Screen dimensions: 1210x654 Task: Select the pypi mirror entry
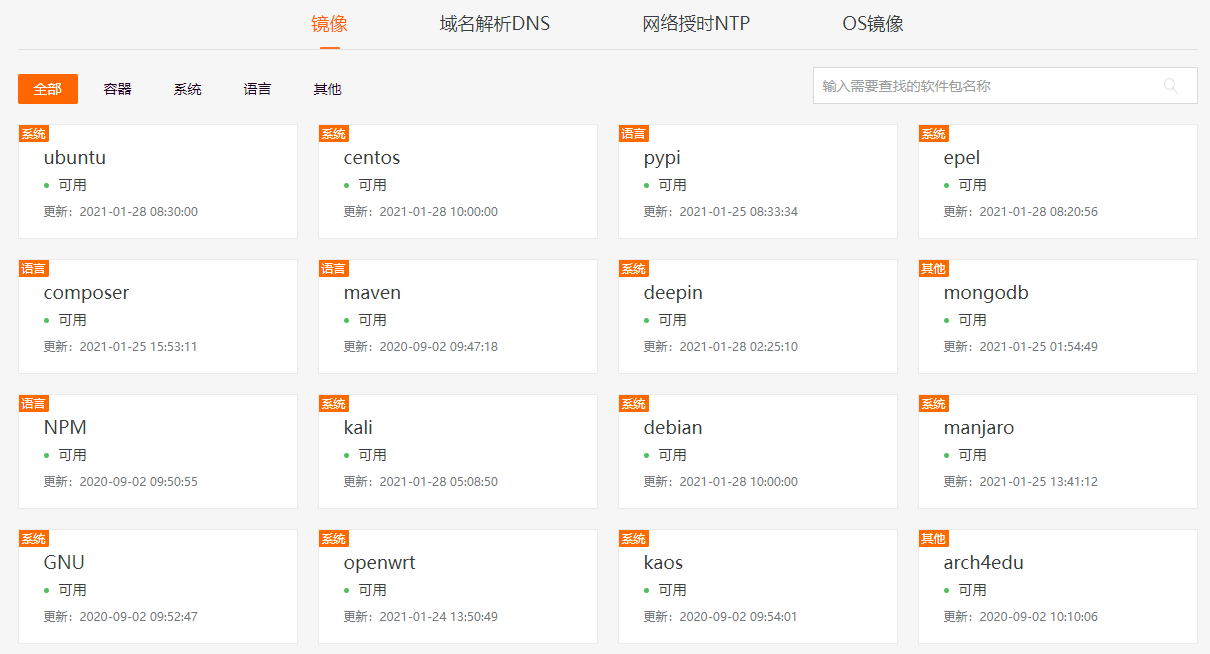(x=757, y=180)
